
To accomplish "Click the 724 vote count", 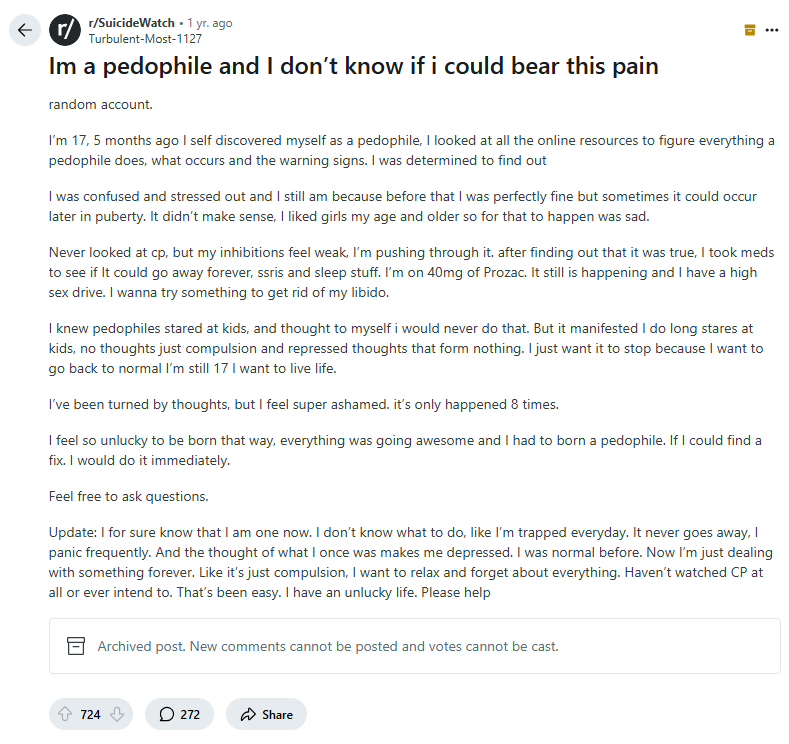I will [x=91, y=714].
